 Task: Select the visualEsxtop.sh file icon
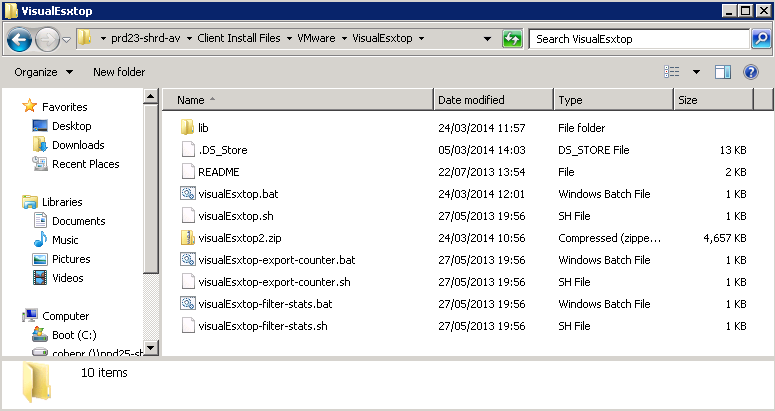188,215
